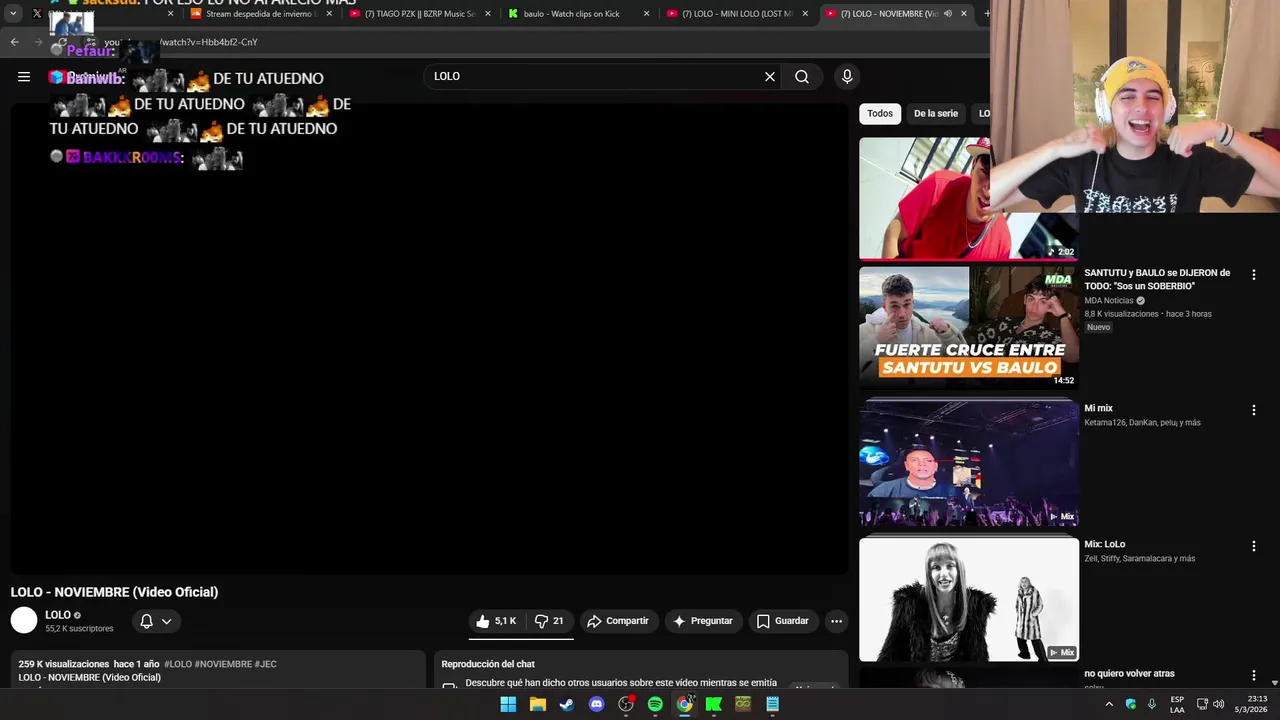Open the ESP LAA language switcher
This screenshot has width=1280, height=720.
[1177, 704]
